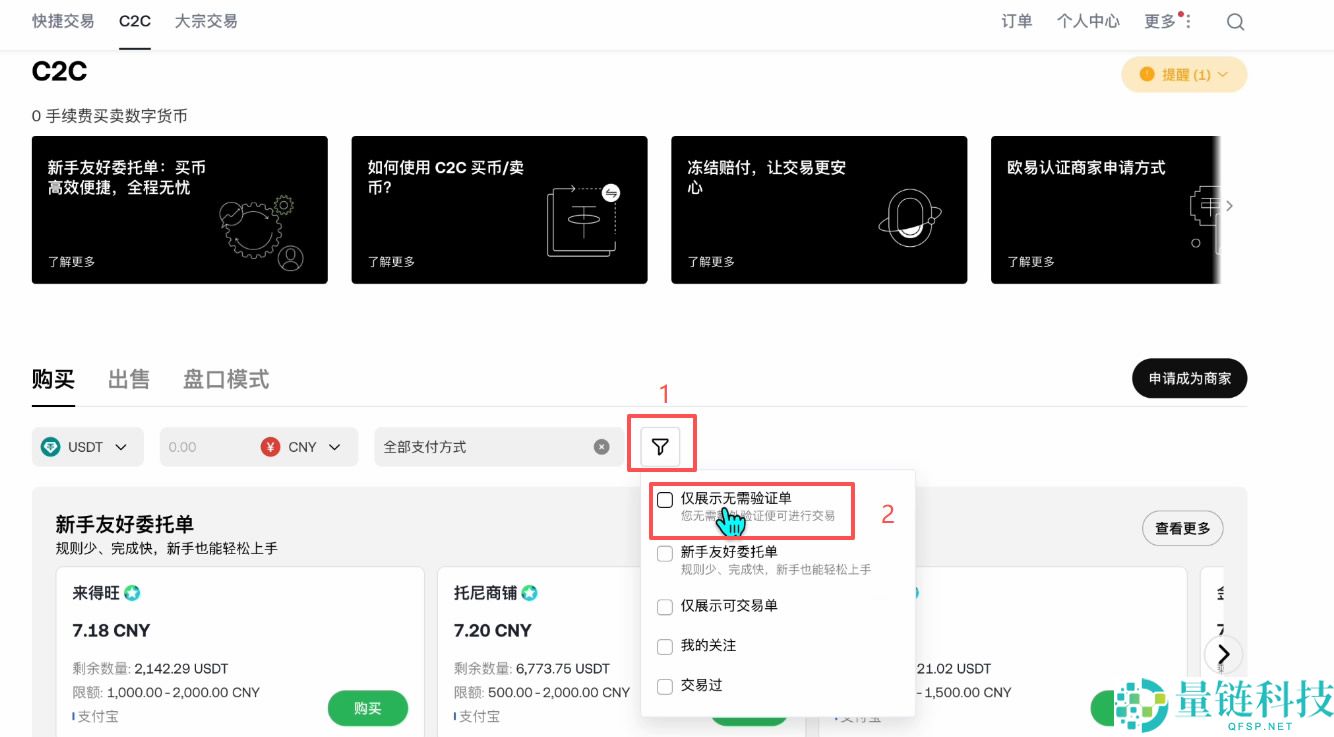
Task: Select the 我的关注 checkbox
Action: point(665,646)
